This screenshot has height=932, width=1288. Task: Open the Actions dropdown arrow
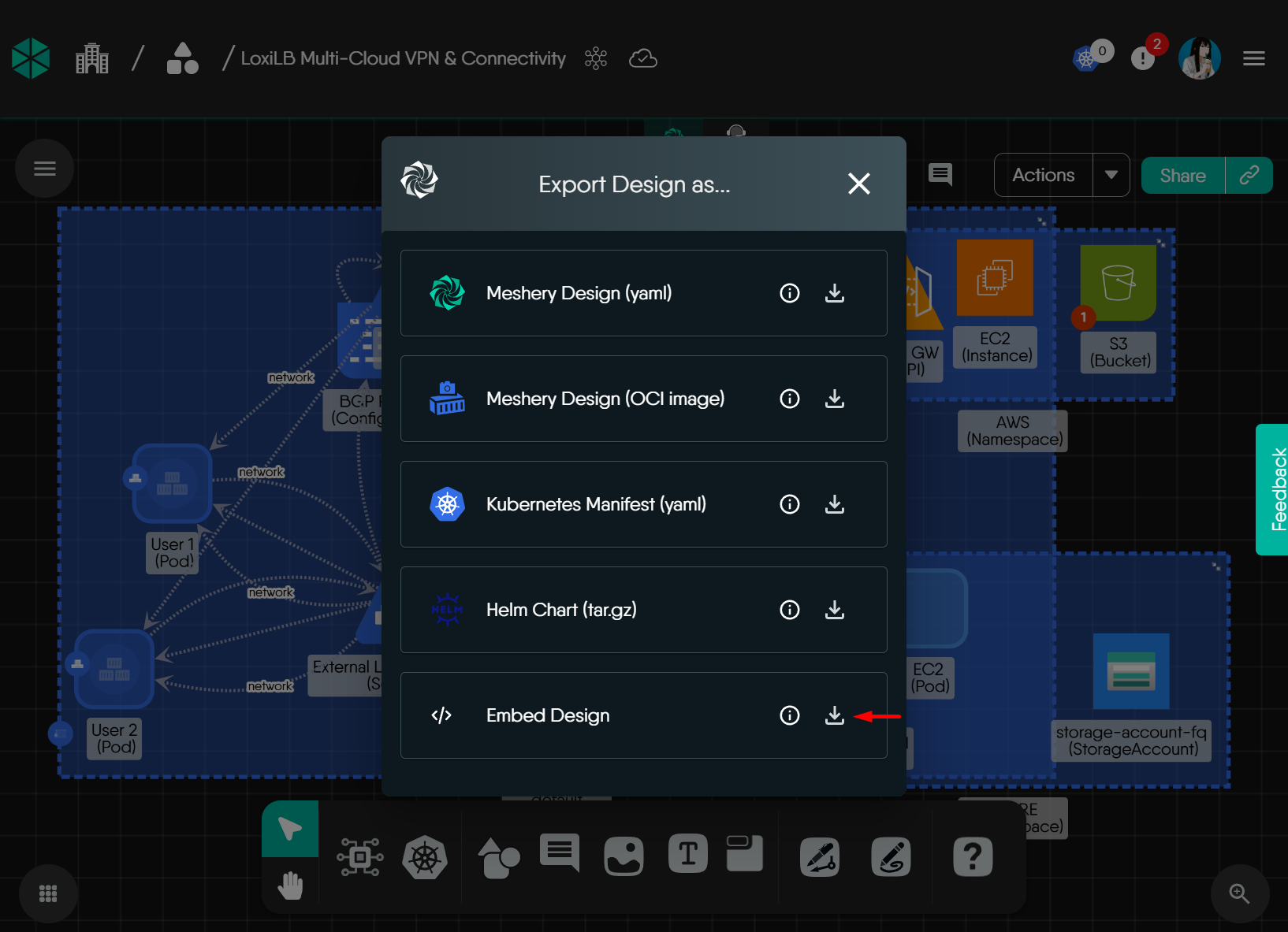[x=1111, y=175]
